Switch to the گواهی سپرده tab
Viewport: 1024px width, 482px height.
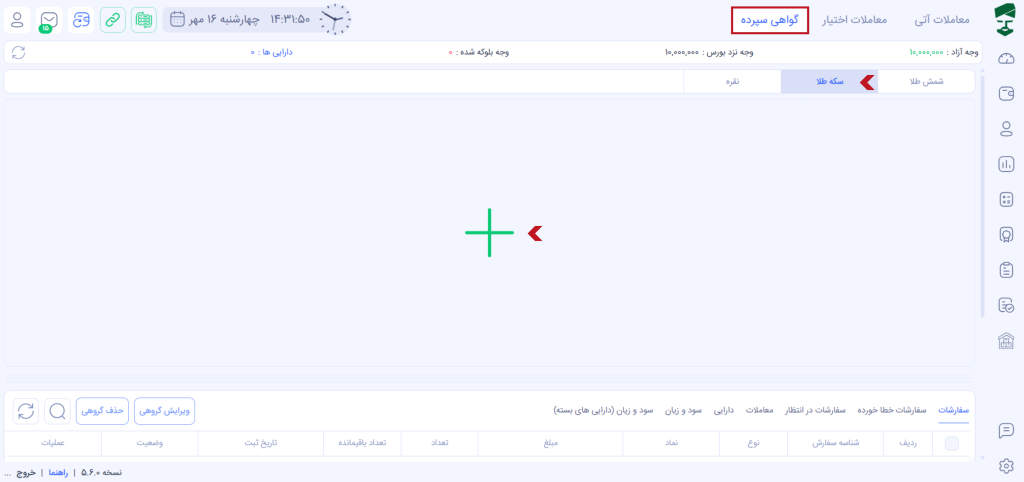click(769, 20)
